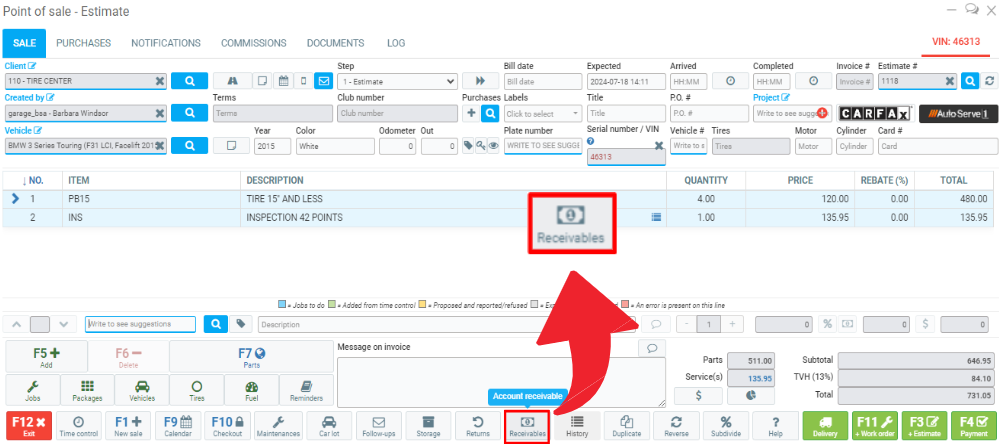Open the Labels 'Click to select' dropdown
999x444 pixels.
(542, 114)
